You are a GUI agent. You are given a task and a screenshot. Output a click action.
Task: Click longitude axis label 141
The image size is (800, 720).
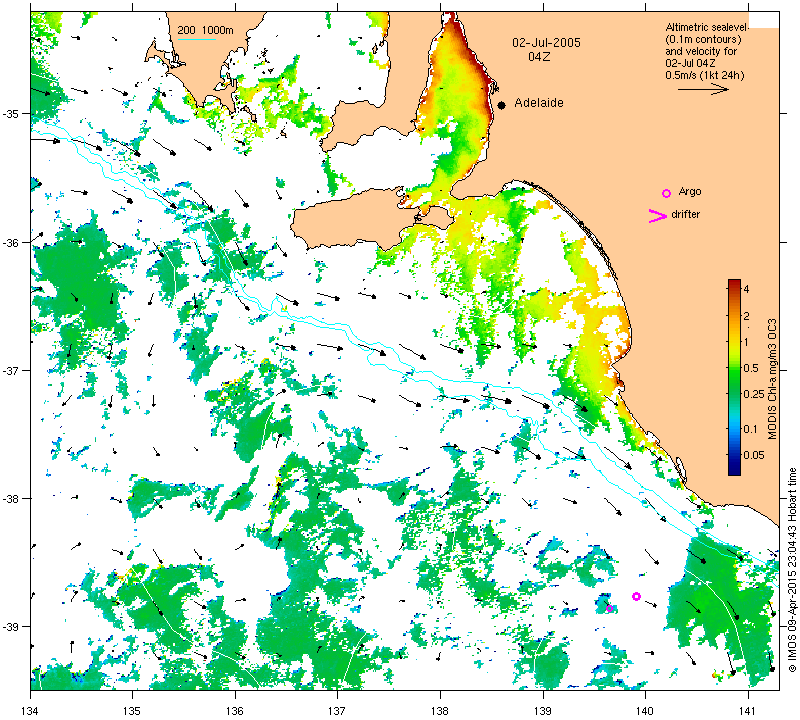point(748,710)
